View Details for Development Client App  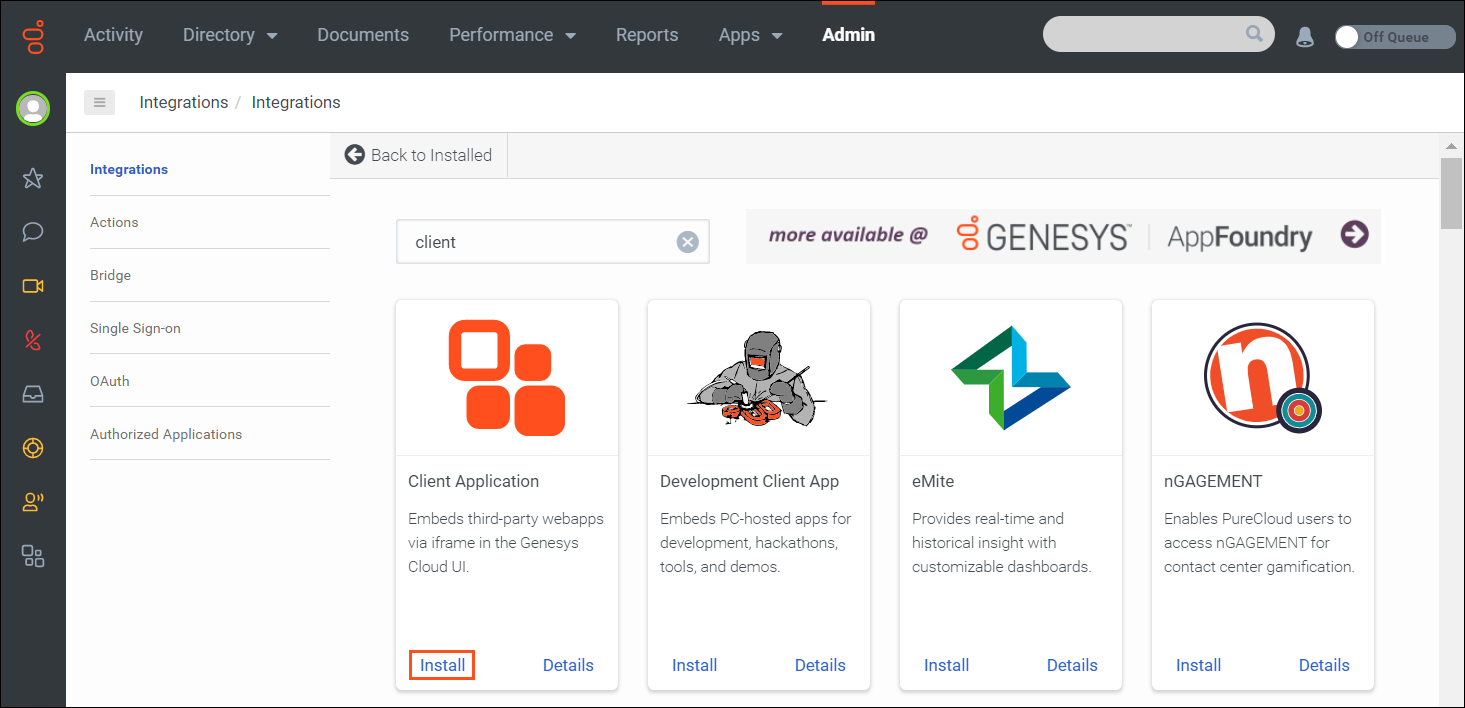(820, 665)
